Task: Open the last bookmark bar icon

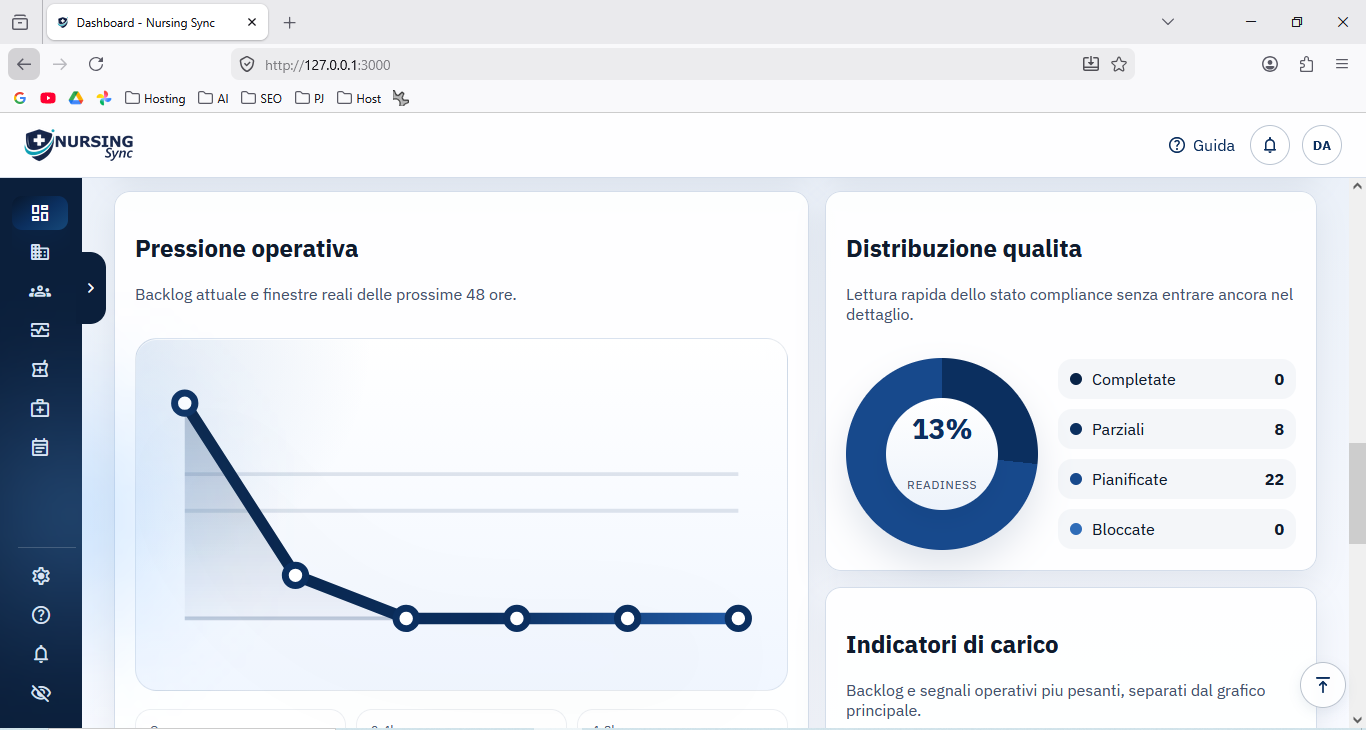Action: click(401, 98)
